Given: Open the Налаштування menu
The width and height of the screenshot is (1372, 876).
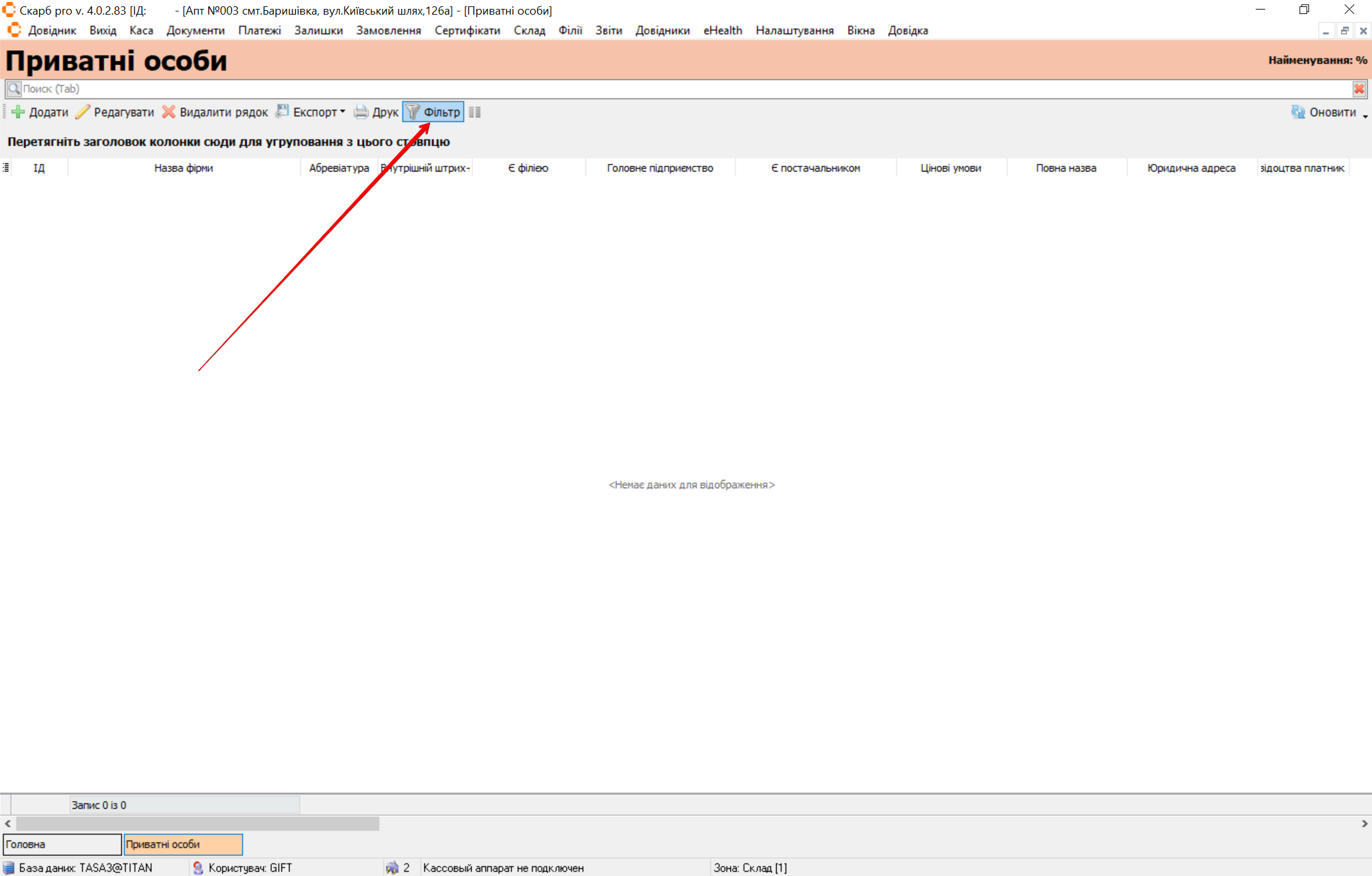Looking at the screenshot, I should [794, 31].
